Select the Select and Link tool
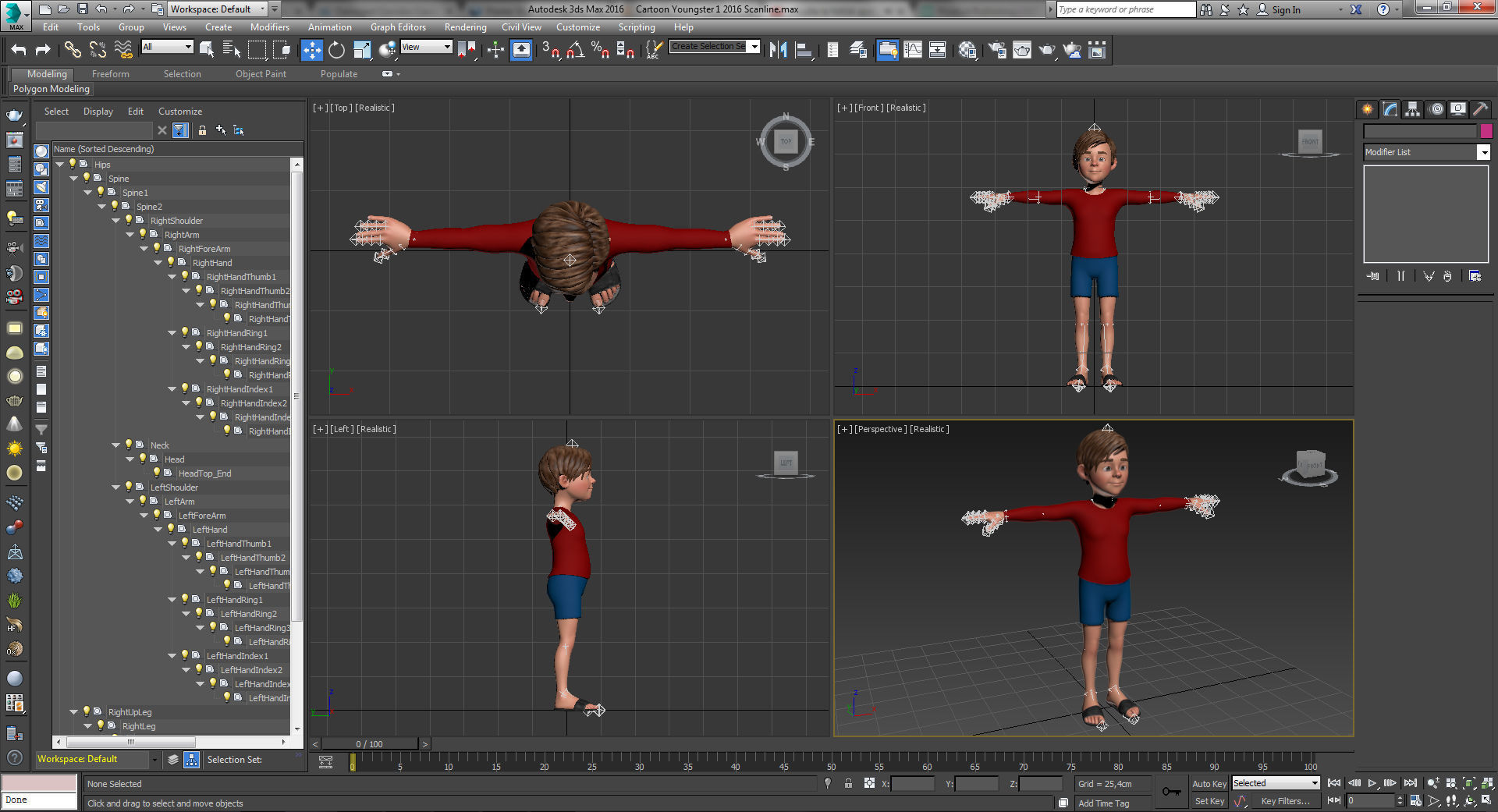This screenshot has width=1498, height=812. (73, 51)
